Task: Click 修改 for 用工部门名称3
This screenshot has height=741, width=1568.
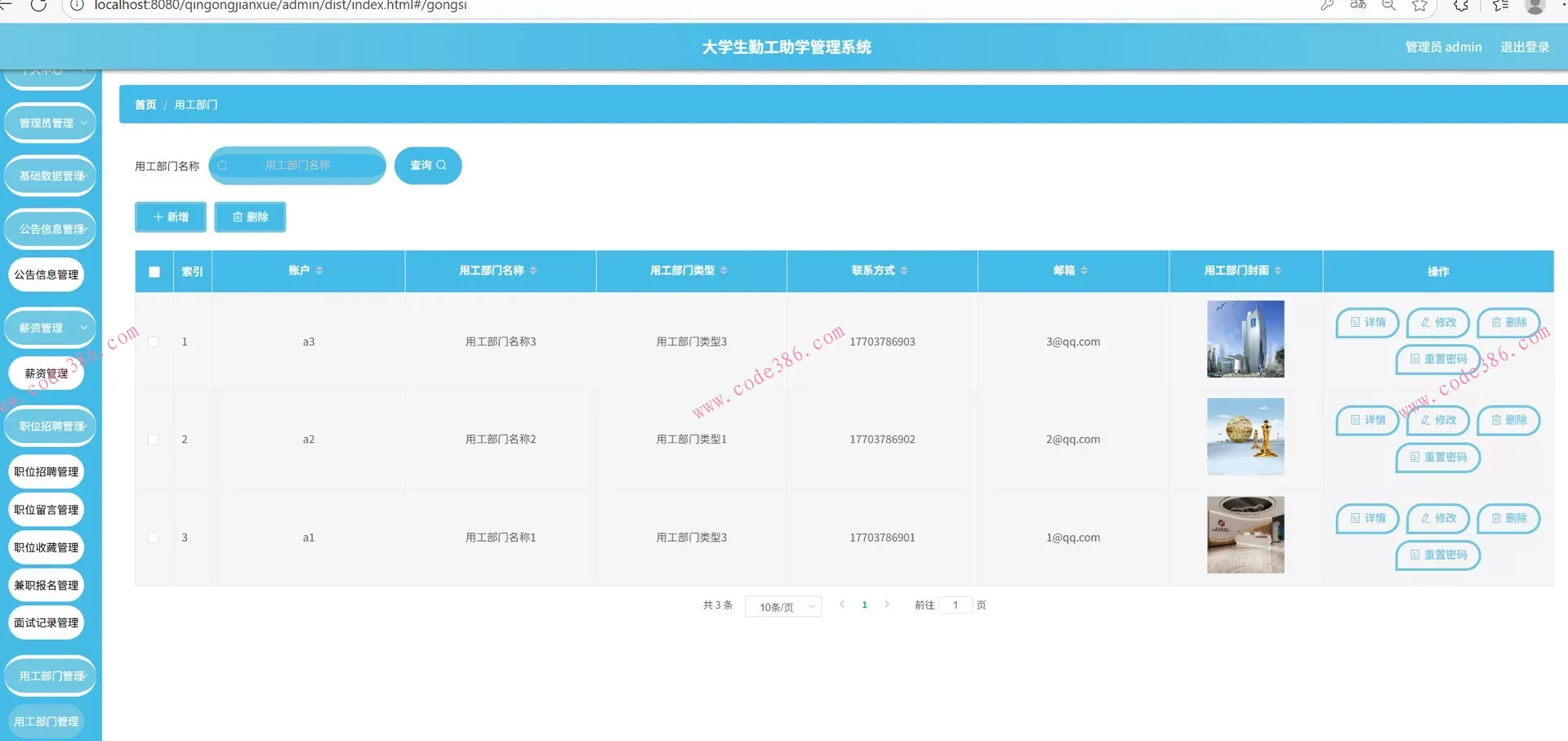Action: pyautogui.click(x=1438, y=323)
